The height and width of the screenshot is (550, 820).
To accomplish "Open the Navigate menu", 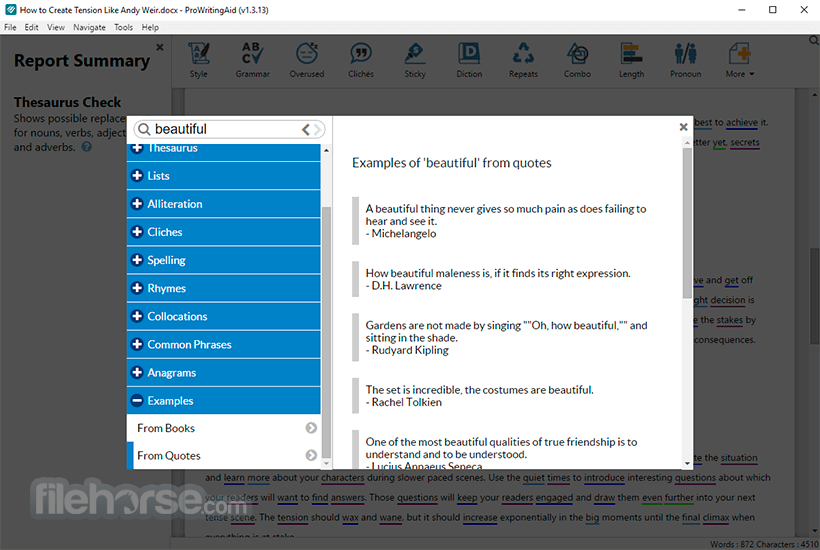I will [89, 27].
